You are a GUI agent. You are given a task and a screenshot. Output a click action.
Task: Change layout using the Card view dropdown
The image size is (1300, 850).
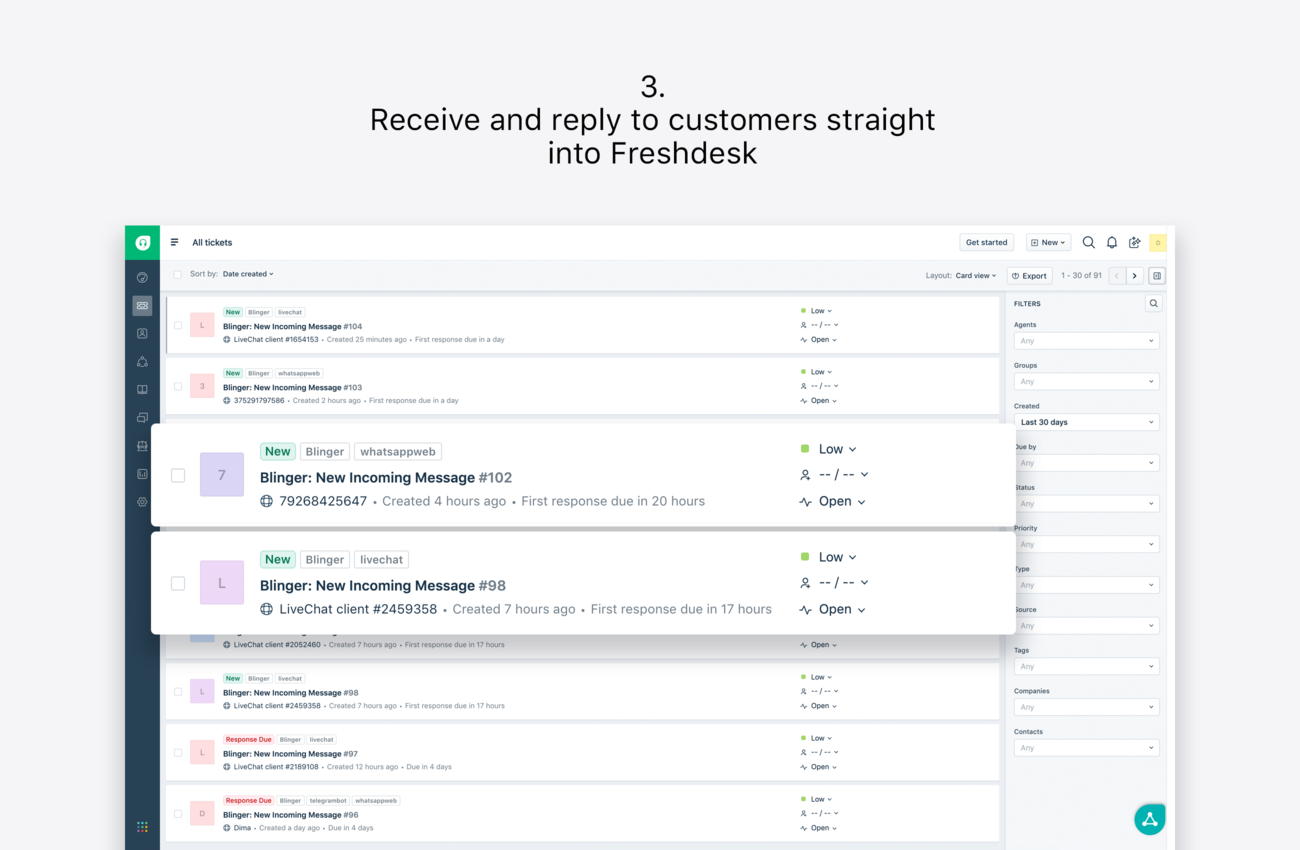974,275
